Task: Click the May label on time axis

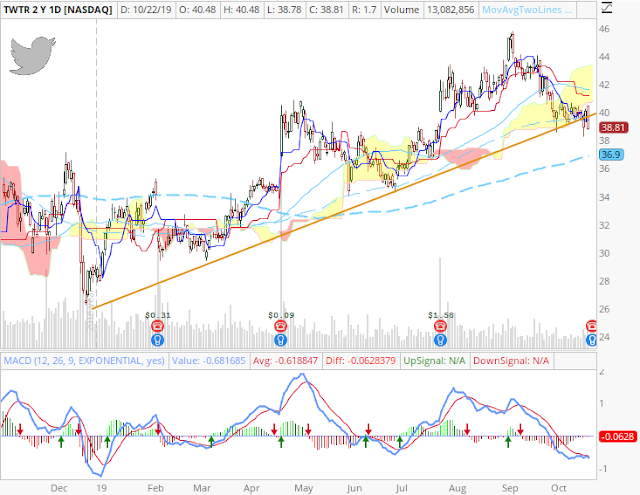Action: (x=303, y=488)
